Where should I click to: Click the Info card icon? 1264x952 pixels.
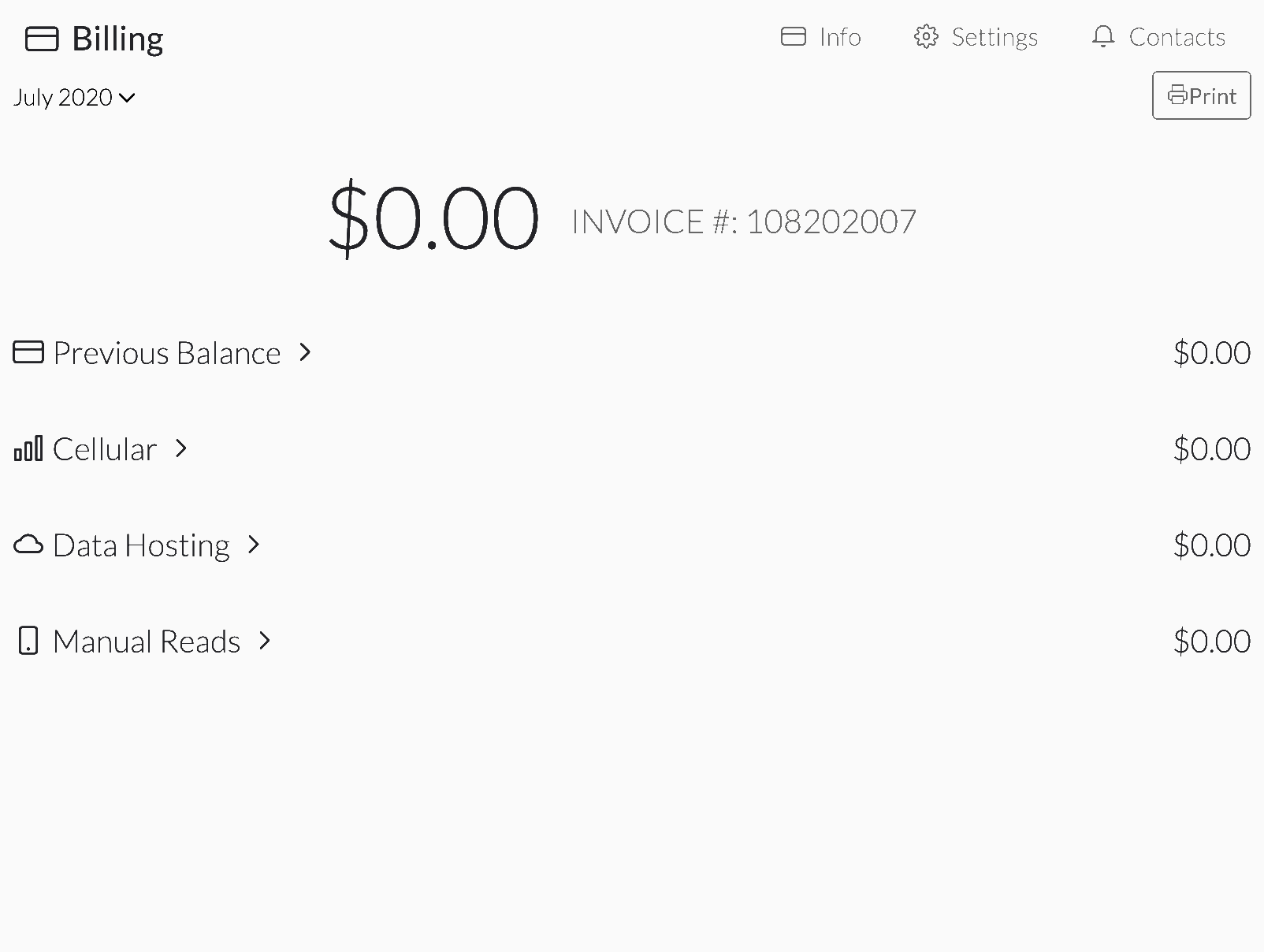pos(793,36)
